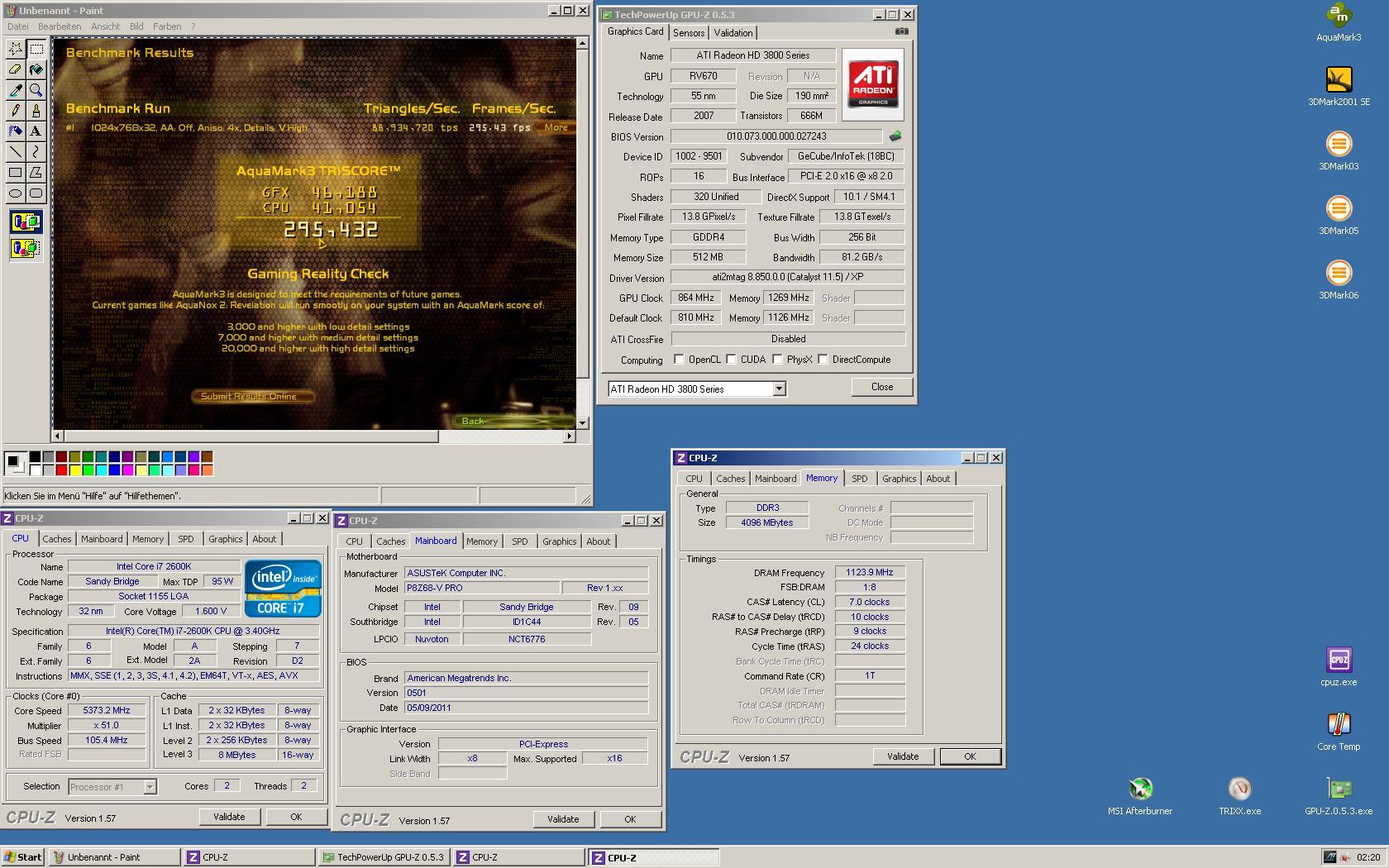Pick the Rectangle shape tool
This screenshot has height=868, width=1389.
[x=15, y=173]
